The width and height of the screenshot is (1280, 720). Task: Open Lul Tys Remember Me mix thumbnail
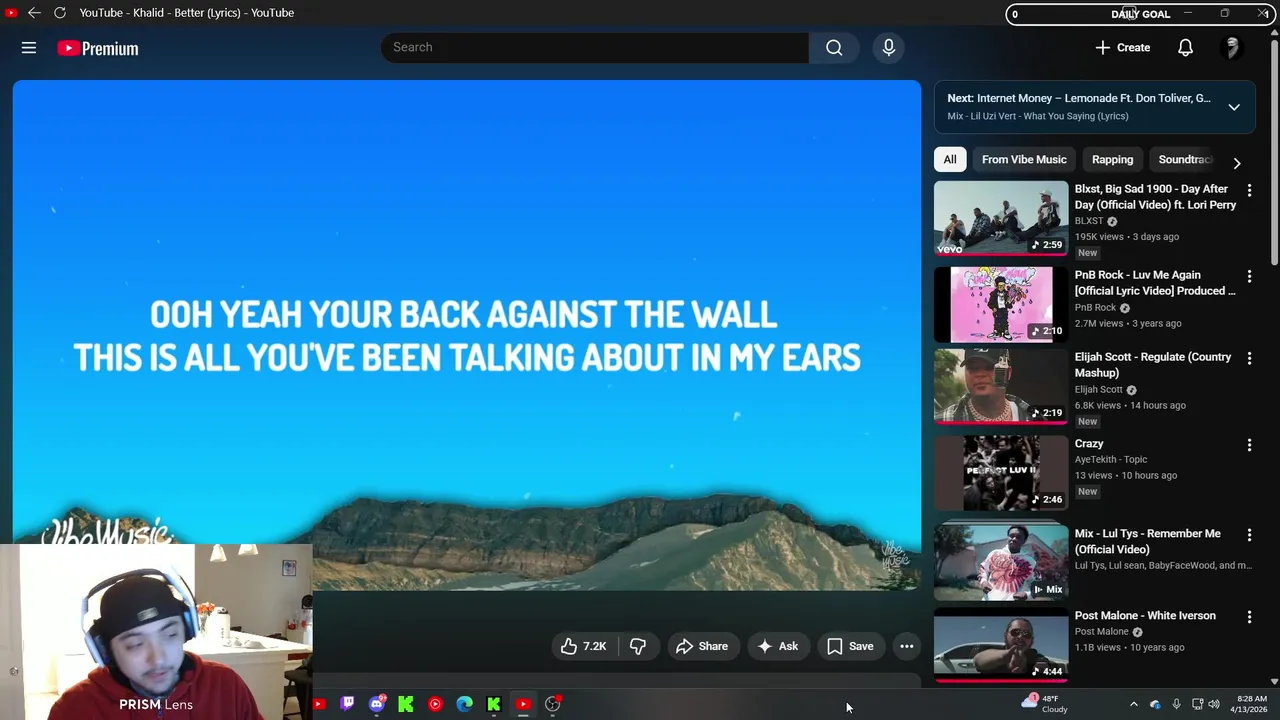coord(1001,562)
